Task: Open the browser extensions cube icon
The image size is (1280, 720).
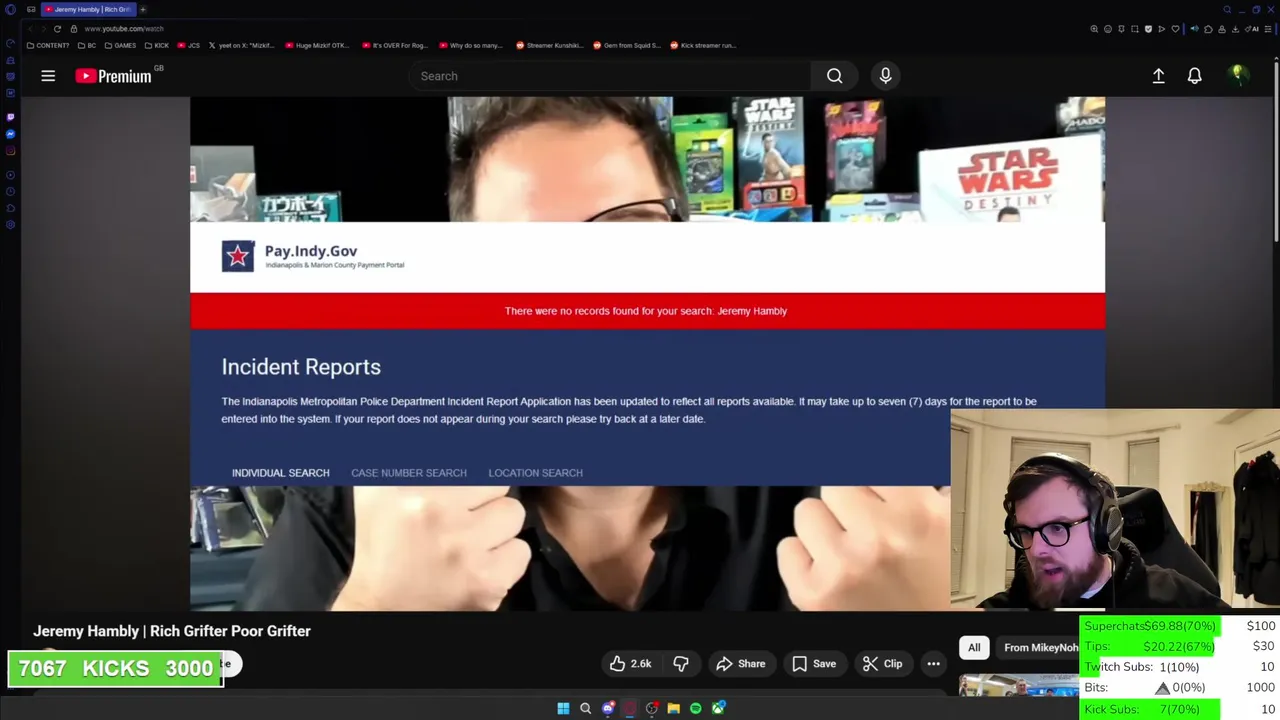Action: point(1208,29)
